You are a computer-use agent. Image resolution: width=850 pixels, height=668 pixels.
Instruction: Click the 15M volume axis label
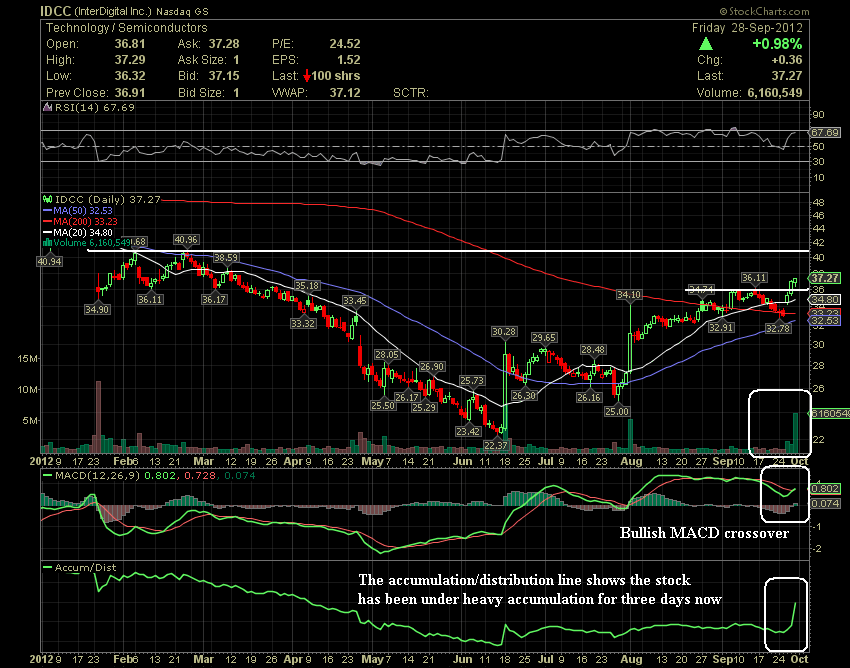tap(28, 358)
